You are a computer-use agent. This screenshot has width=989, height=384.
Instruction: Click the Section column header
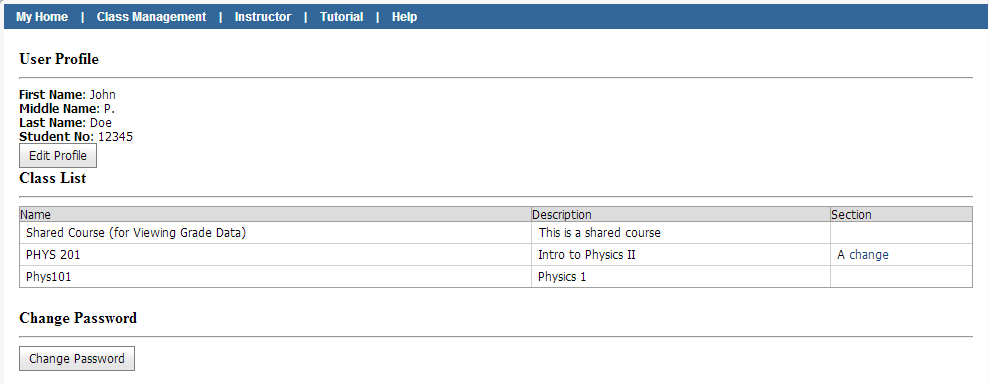click(851, 214)
